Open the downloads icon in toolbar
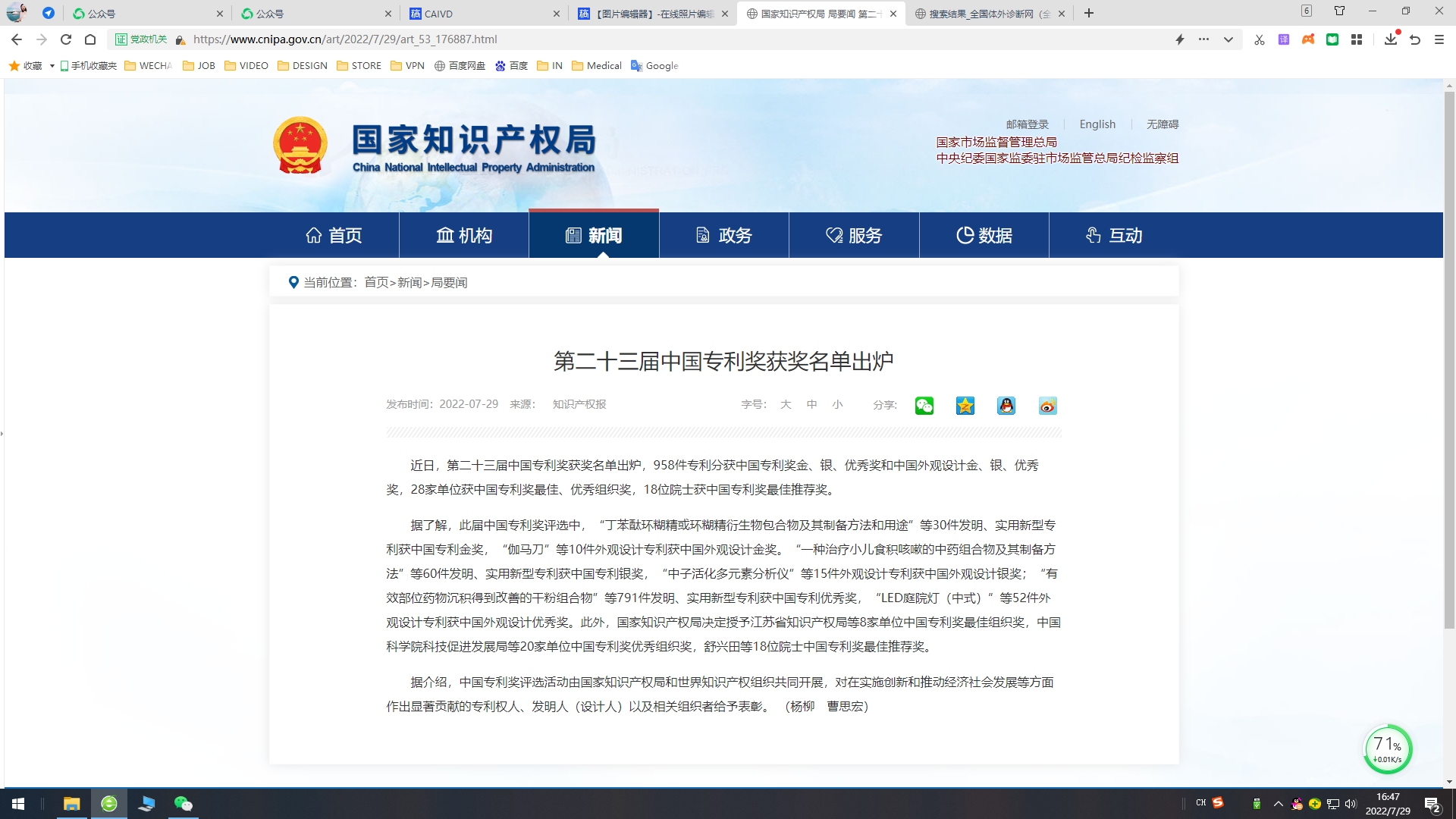Viewport: 1456px width, 819px height. pos(1390,39)
